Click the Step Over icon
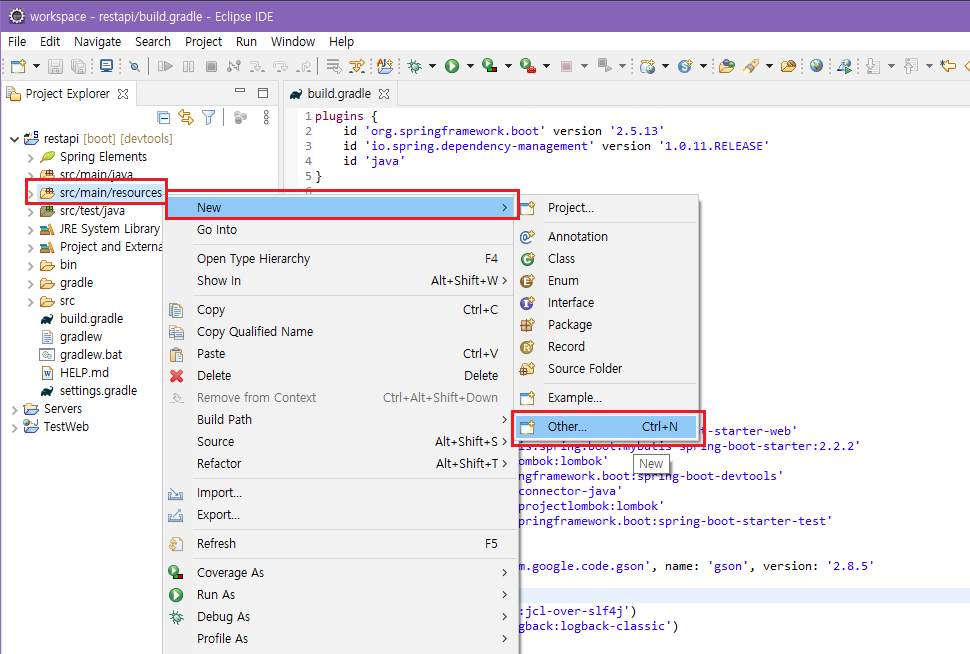970x654 pixels. click(280, 66)
